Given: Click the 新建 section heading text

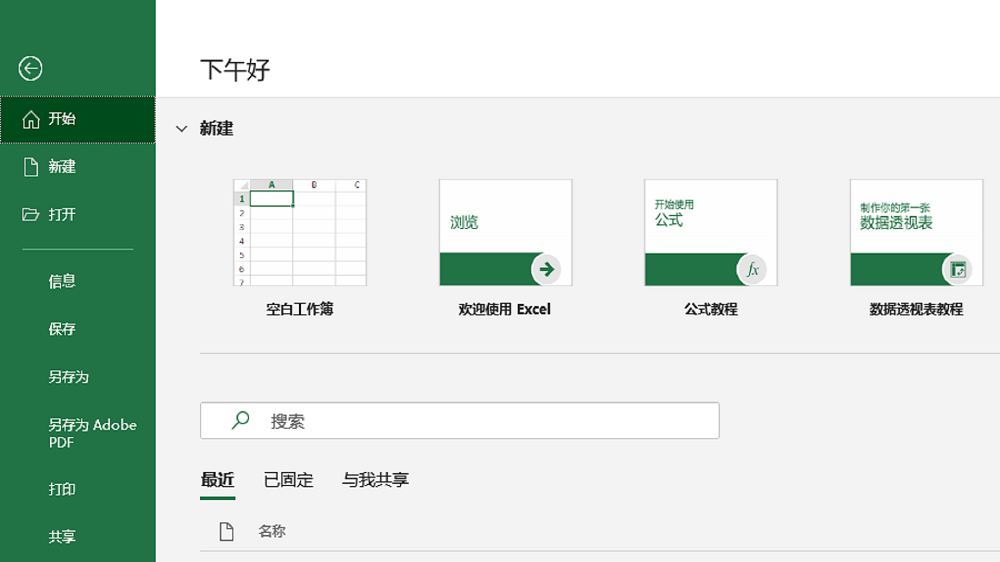Looking at the screenshot, I should [216, 129].
